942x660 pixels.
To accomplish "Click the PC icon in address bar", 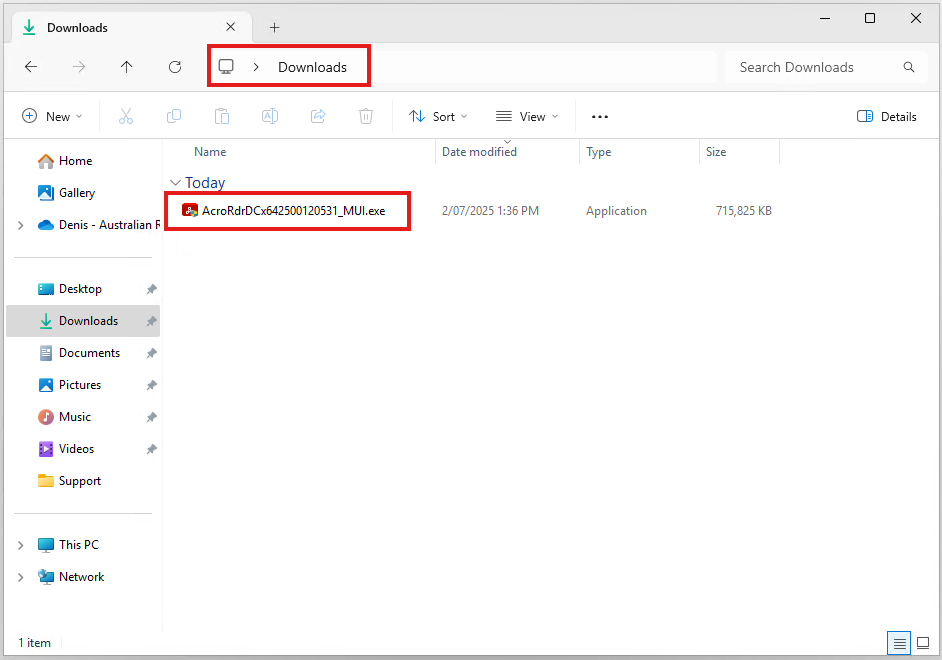I will (x=227, y=67).
